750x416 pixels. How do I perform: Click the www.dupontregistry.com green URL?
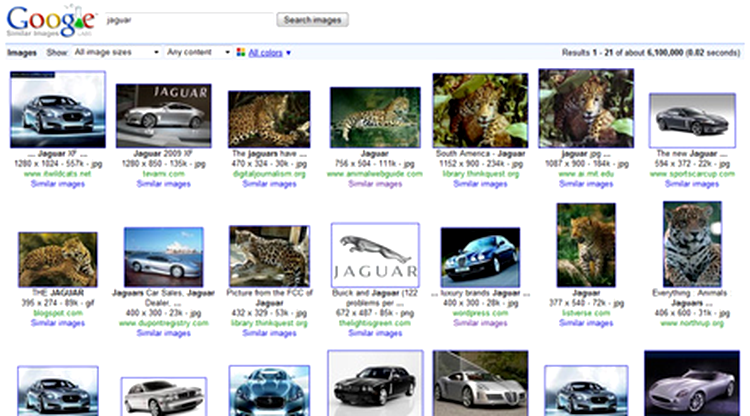point(164,323)
